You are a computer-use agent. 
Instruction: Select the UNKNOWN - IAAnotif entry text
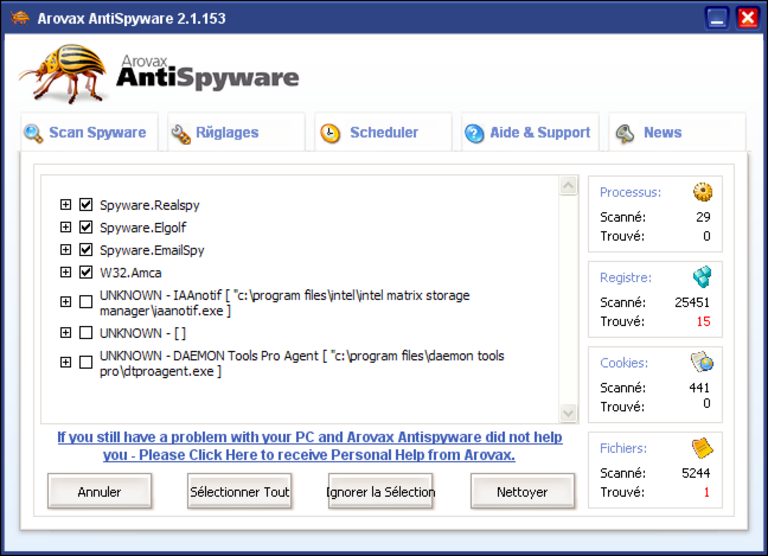click(285, 303)
